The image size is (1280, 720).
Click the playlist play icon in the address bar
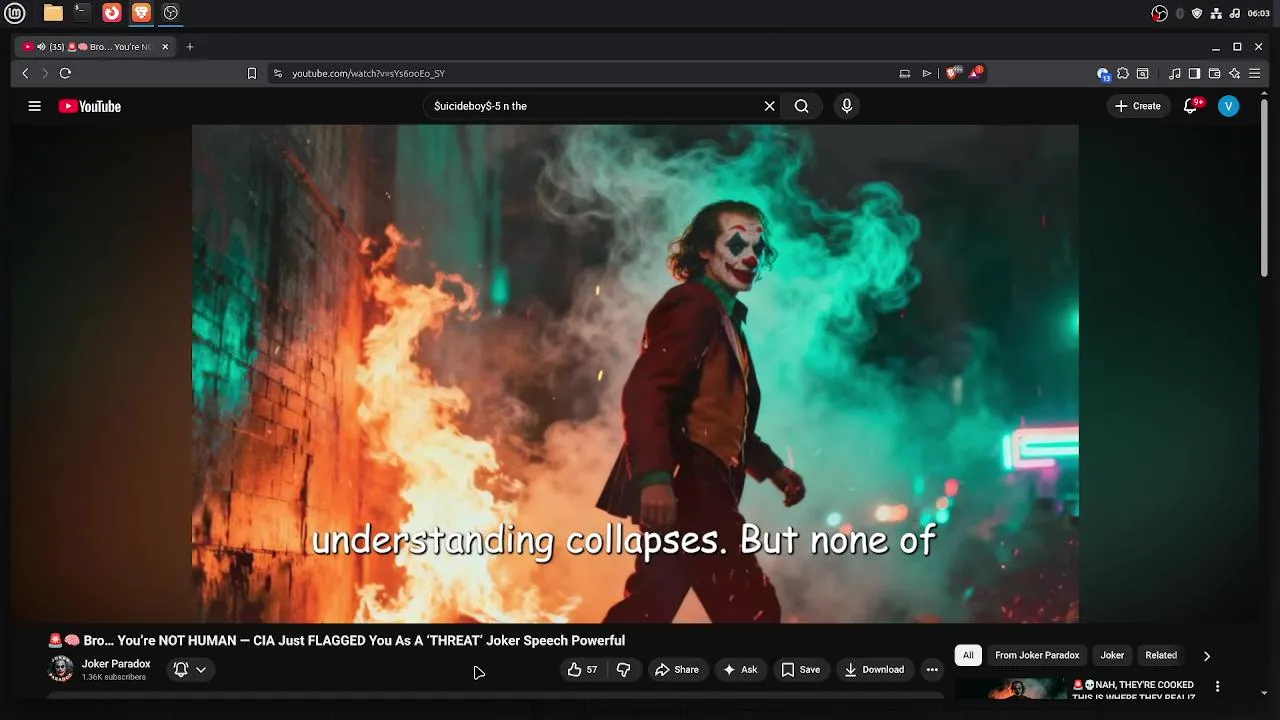point(927,73)
